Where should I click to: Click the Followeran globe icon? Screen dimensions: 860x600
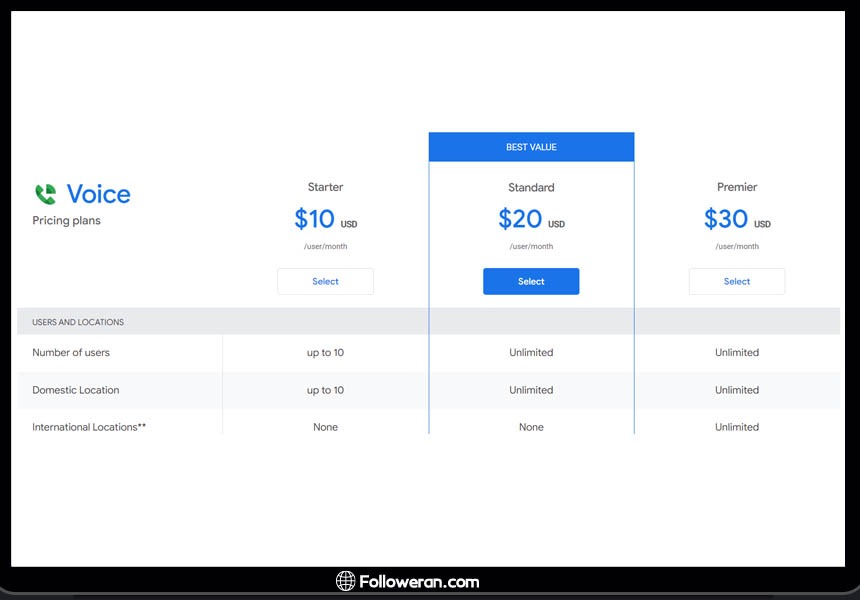click(345, 581)
